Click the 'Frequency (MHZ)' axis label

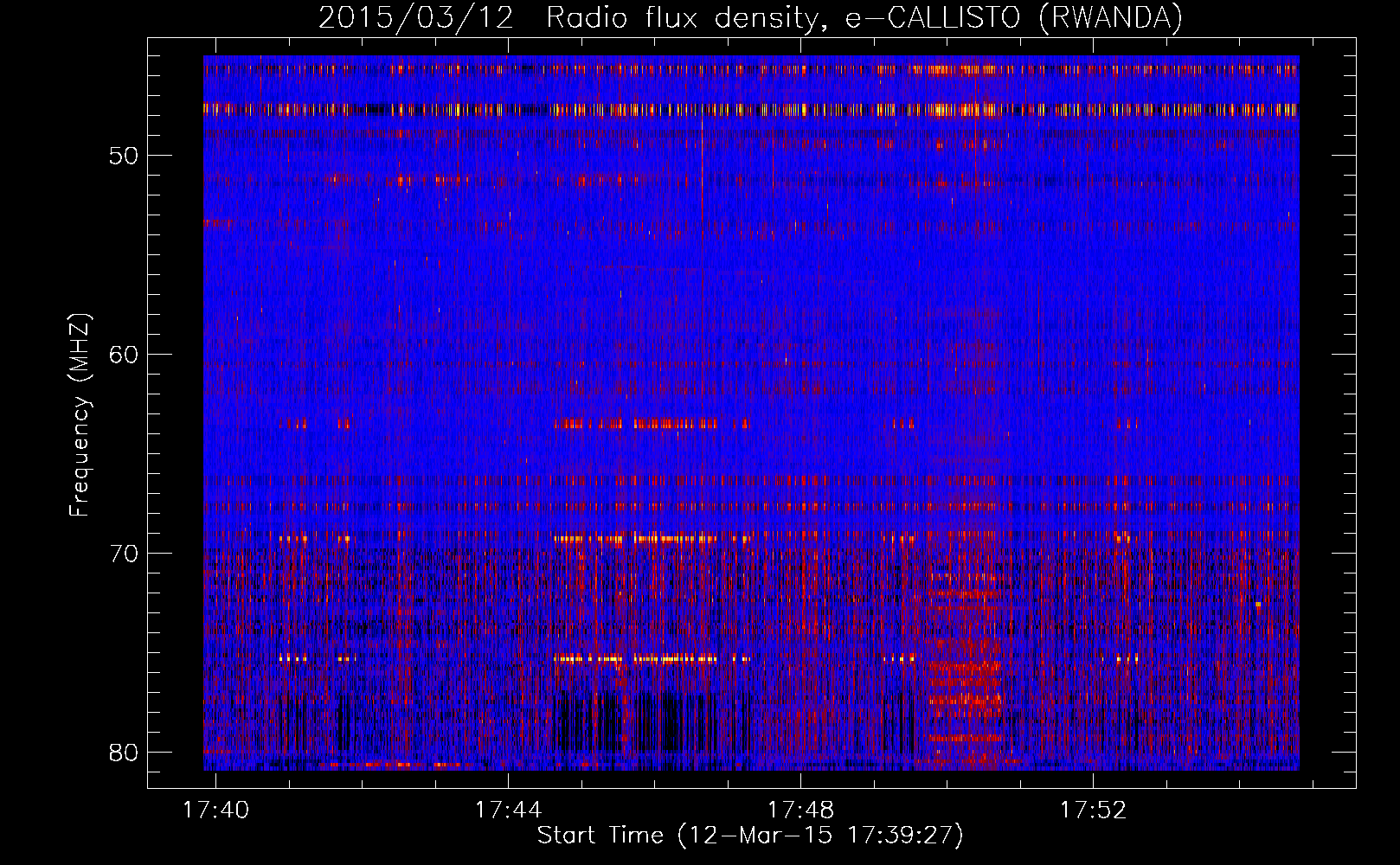click(80, 415)
